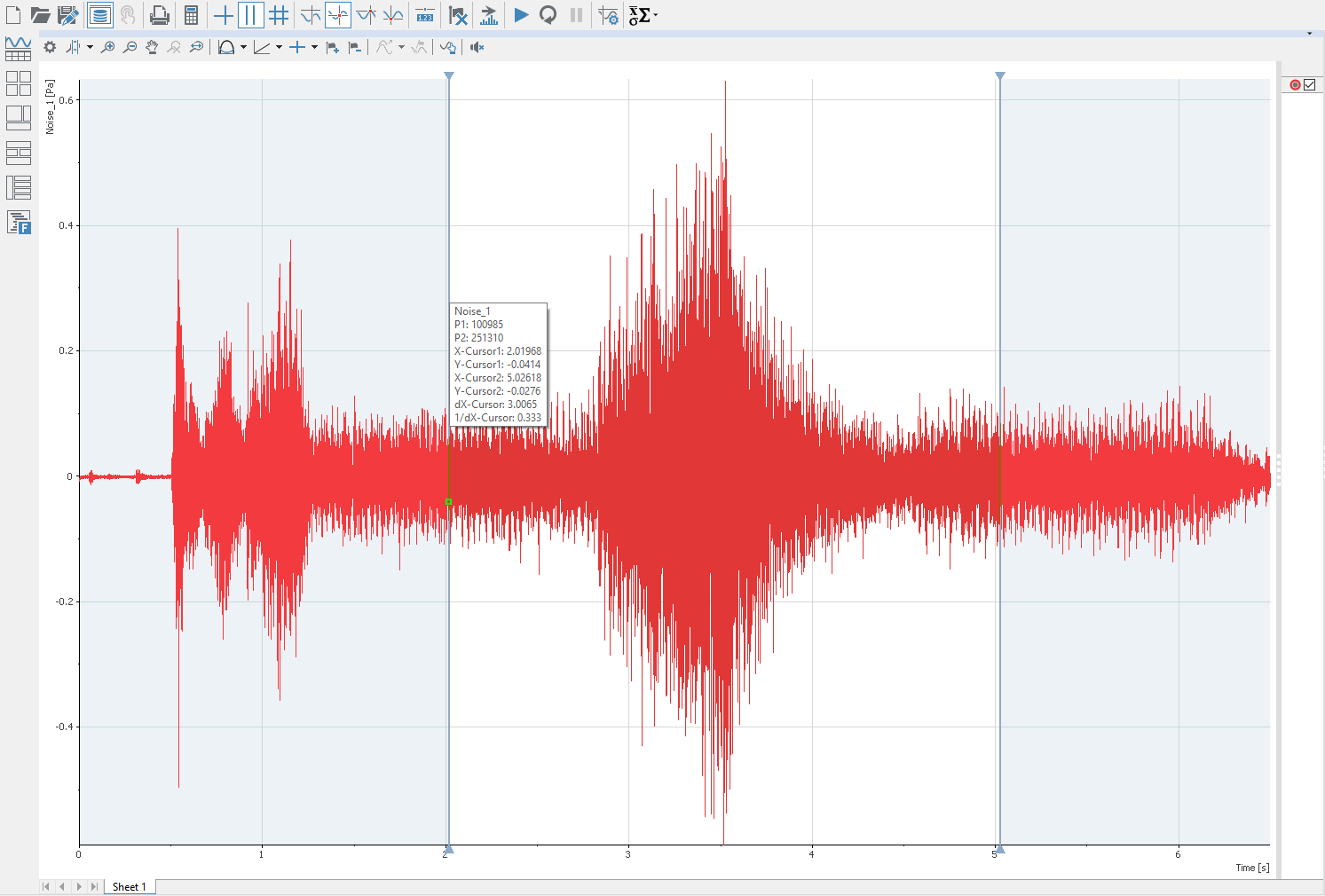The image size is (1325, 896).
Task: Expand the statistics sigma dropdown arrow
Action: tap(656, 14)
